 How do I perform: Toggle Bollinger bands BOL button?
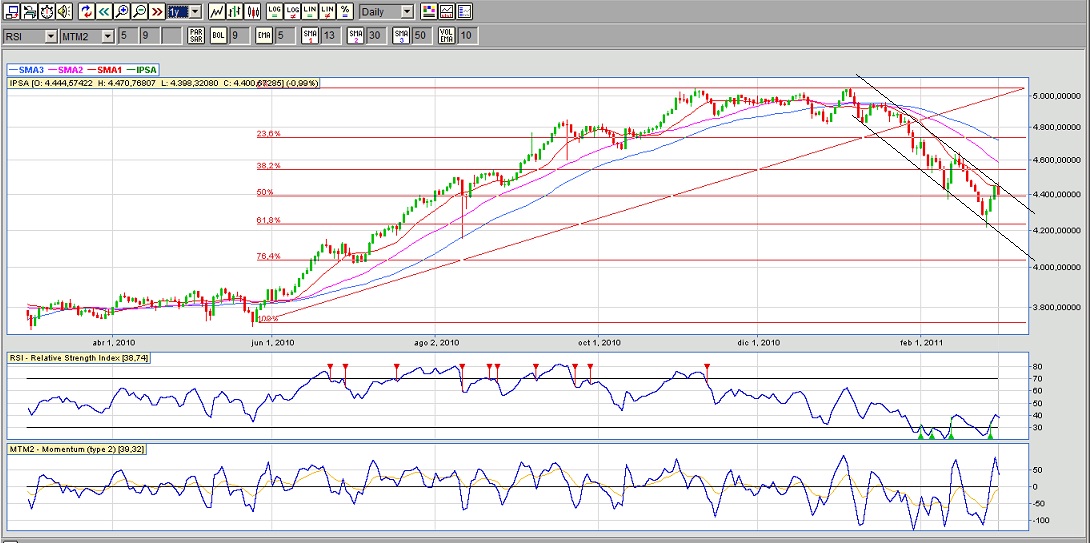tap(217, 36)
